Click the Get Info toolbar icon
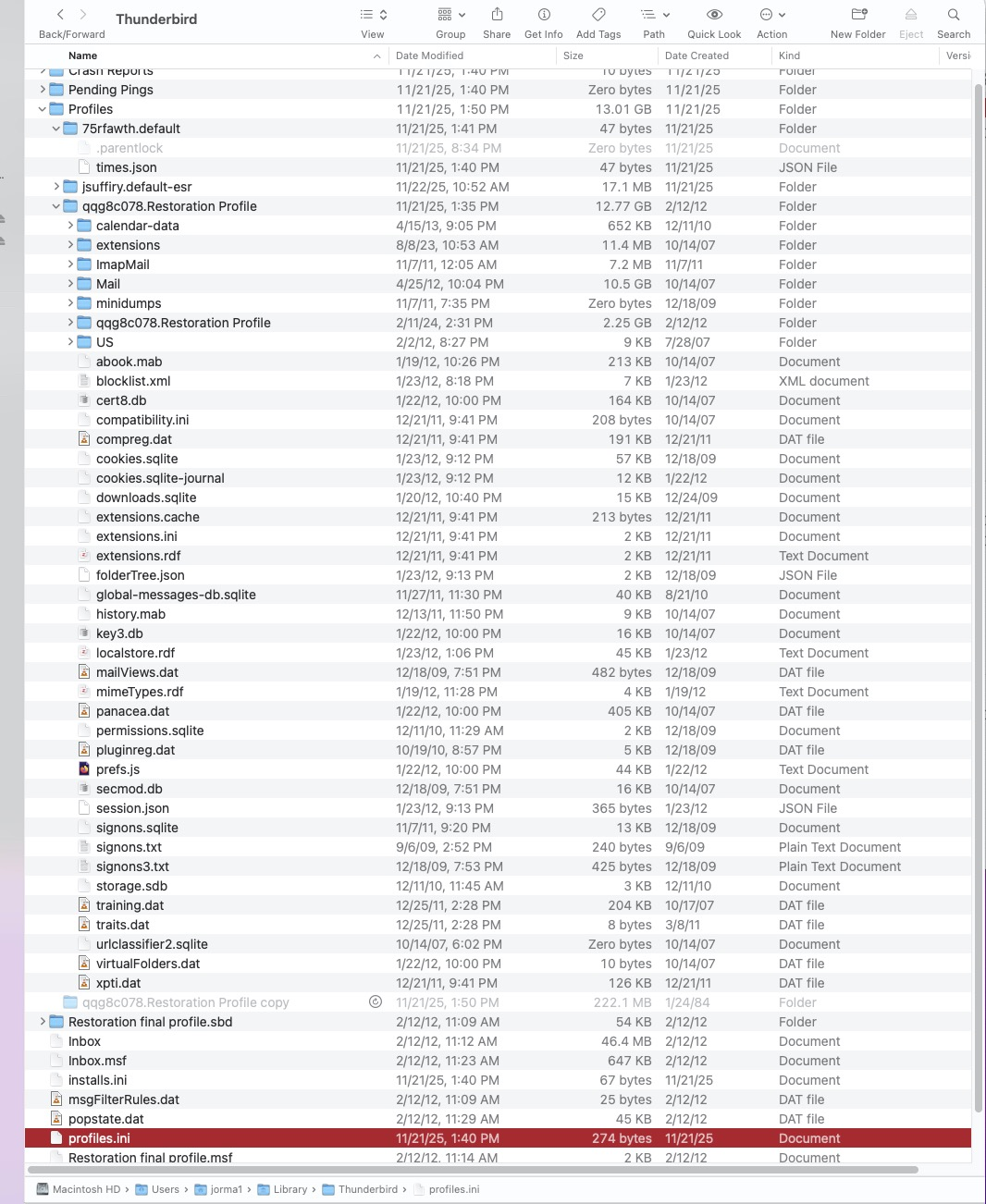986x1204 pixels. [544, 15]
